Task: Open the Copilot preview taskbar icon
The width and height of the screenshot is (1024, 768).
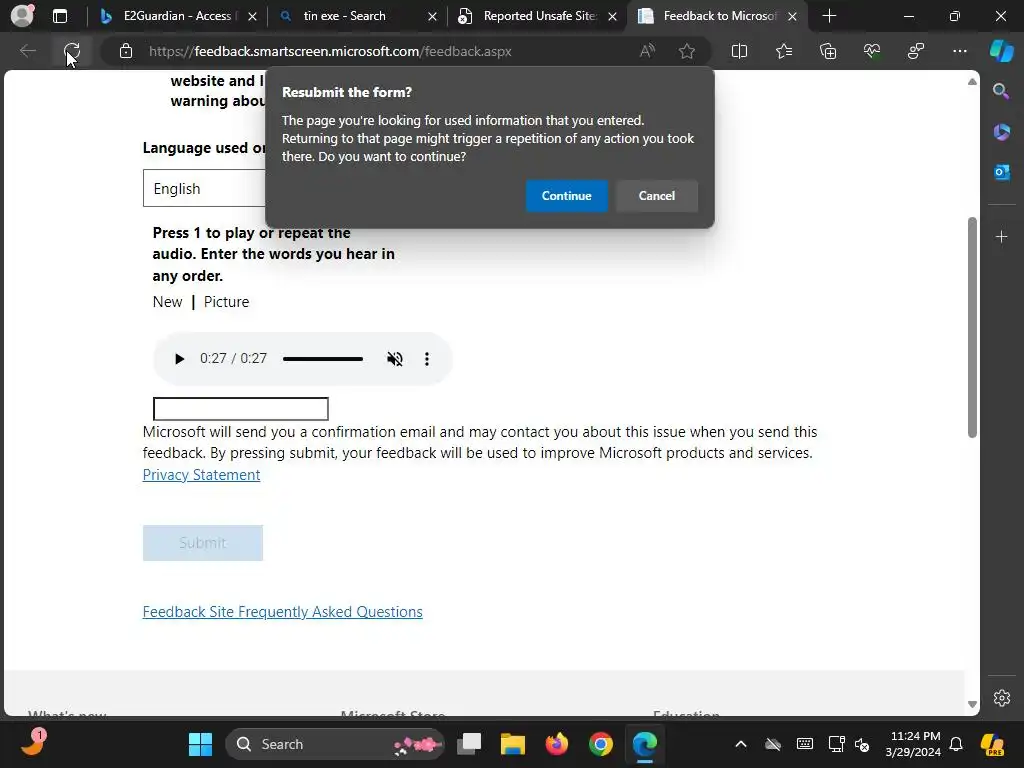Action: (993, 744)
